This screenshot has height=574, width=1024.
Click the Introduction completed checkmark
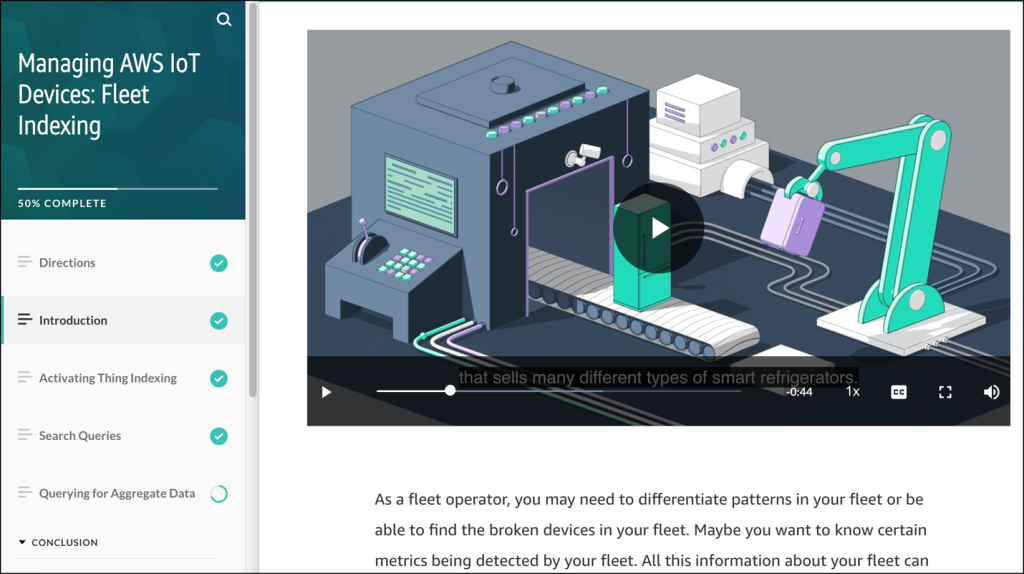point(219,321)
